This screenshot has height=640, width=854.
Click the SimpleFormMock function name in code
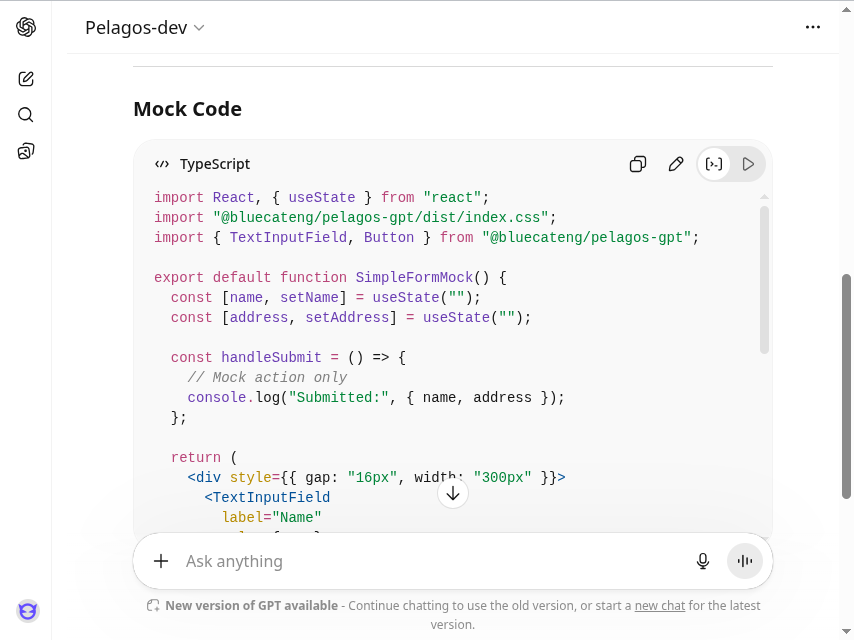coord(414,277)
